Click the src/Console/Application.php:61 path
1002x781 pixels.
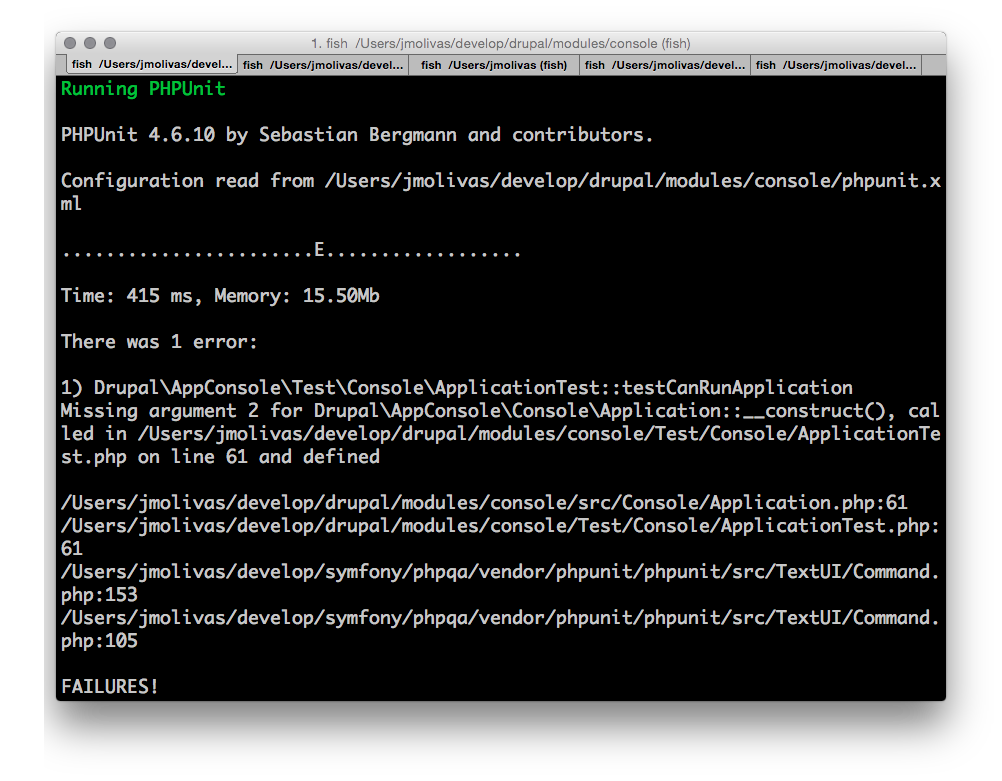(484, 503)
